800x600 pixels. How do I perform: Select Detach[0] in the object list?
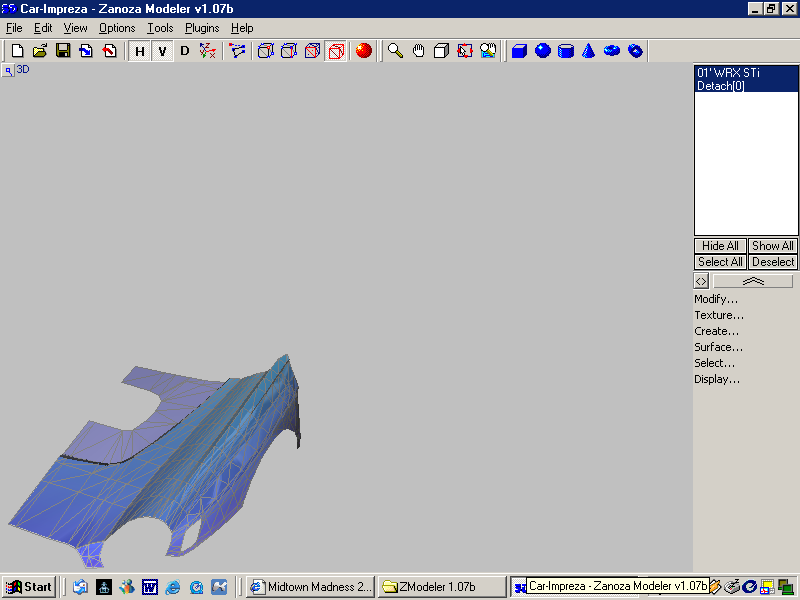tap(720, 86)
